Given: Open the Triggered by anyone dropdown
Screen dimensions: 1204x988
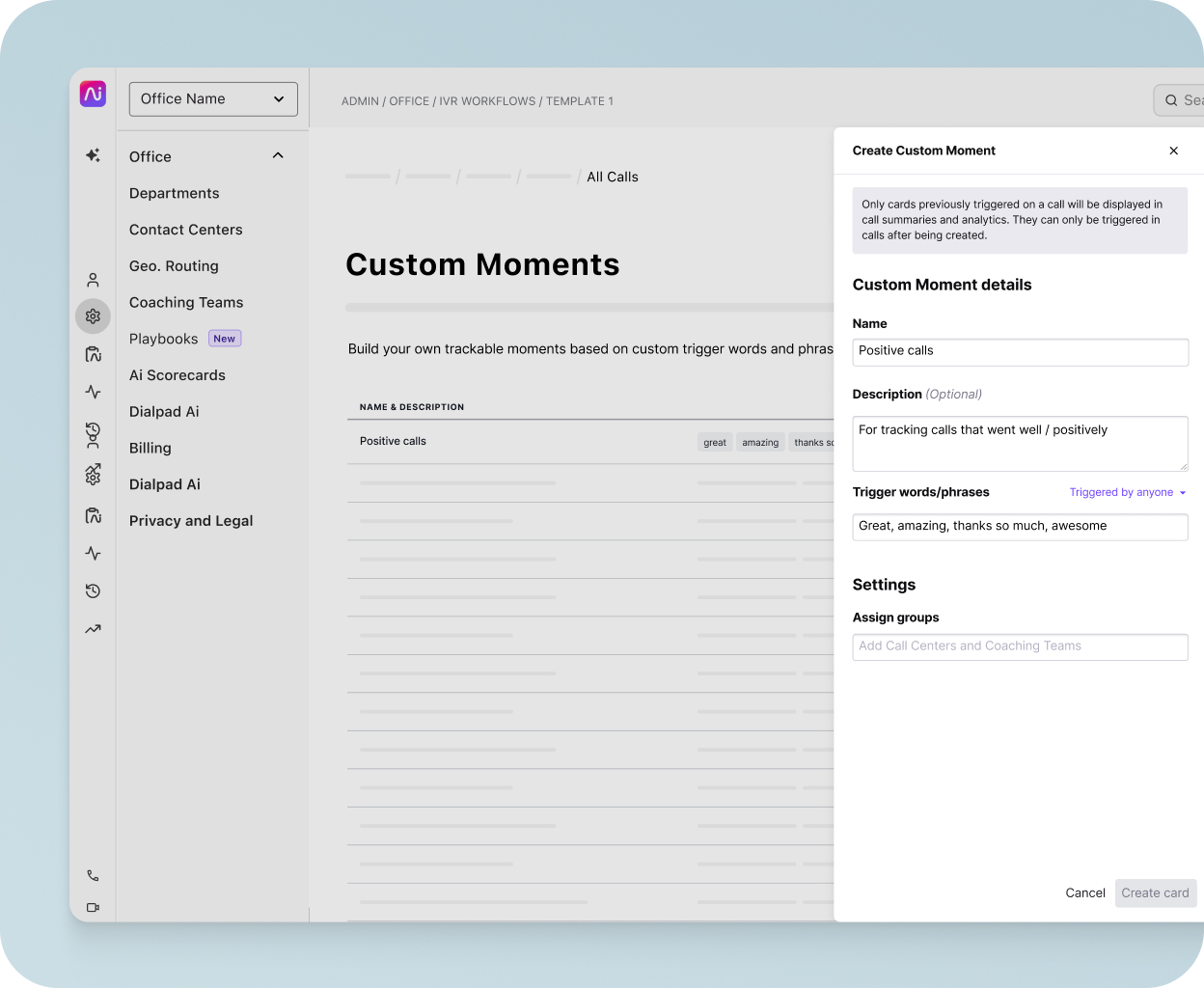Looking at the screenshot, I should pyautogui.click(x=1126, y=492).
